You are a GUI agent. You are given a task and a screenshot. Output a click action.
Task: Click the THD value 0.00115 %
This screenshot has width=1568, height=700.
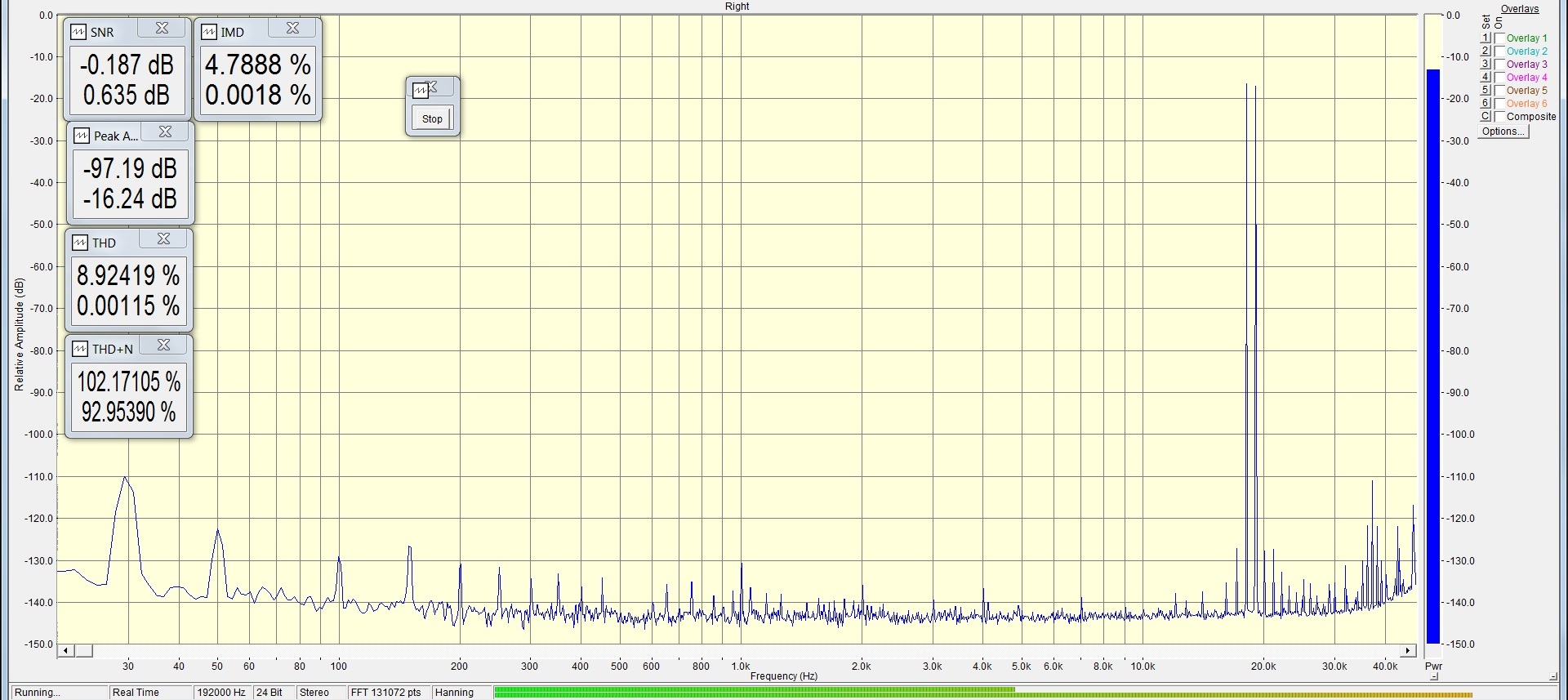point(128,305)
